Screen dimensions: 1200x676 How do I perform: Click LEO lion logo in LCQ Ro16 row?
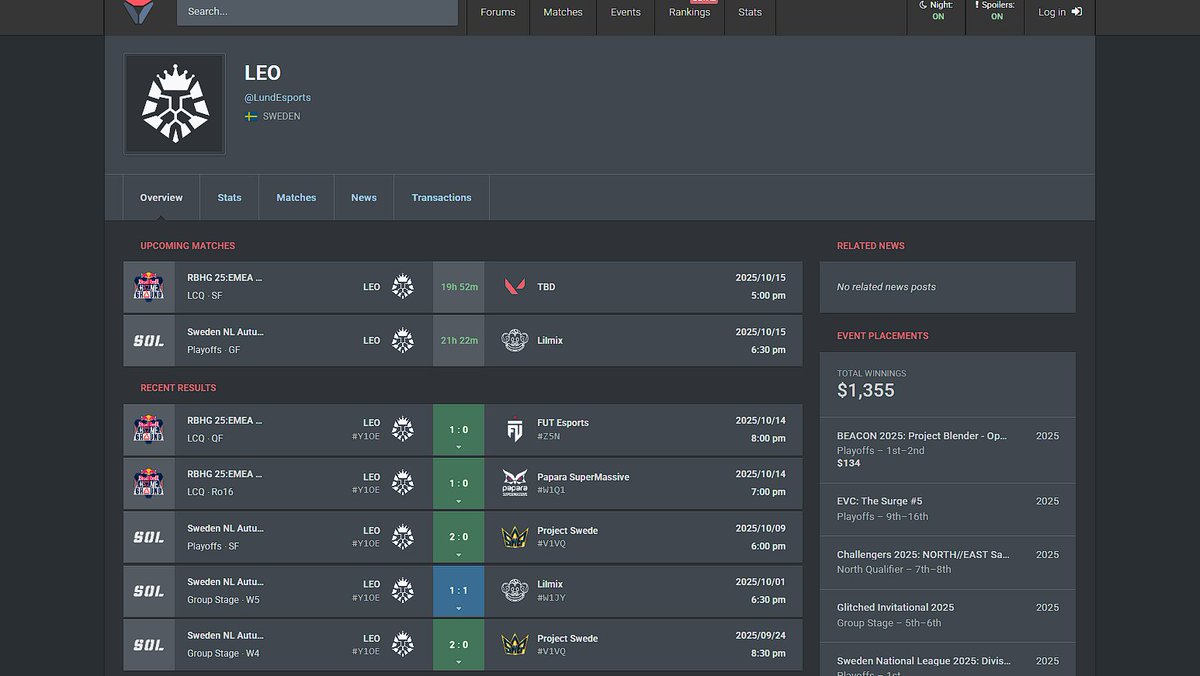(403, 484)
